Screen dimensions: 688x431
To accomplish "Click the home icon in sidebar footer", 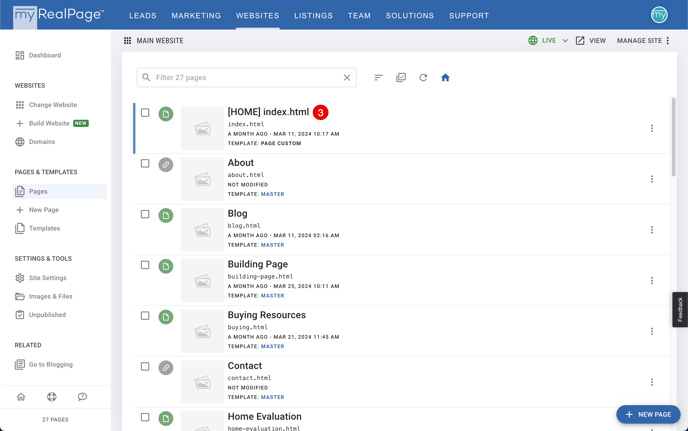I will tap(21, 397).
